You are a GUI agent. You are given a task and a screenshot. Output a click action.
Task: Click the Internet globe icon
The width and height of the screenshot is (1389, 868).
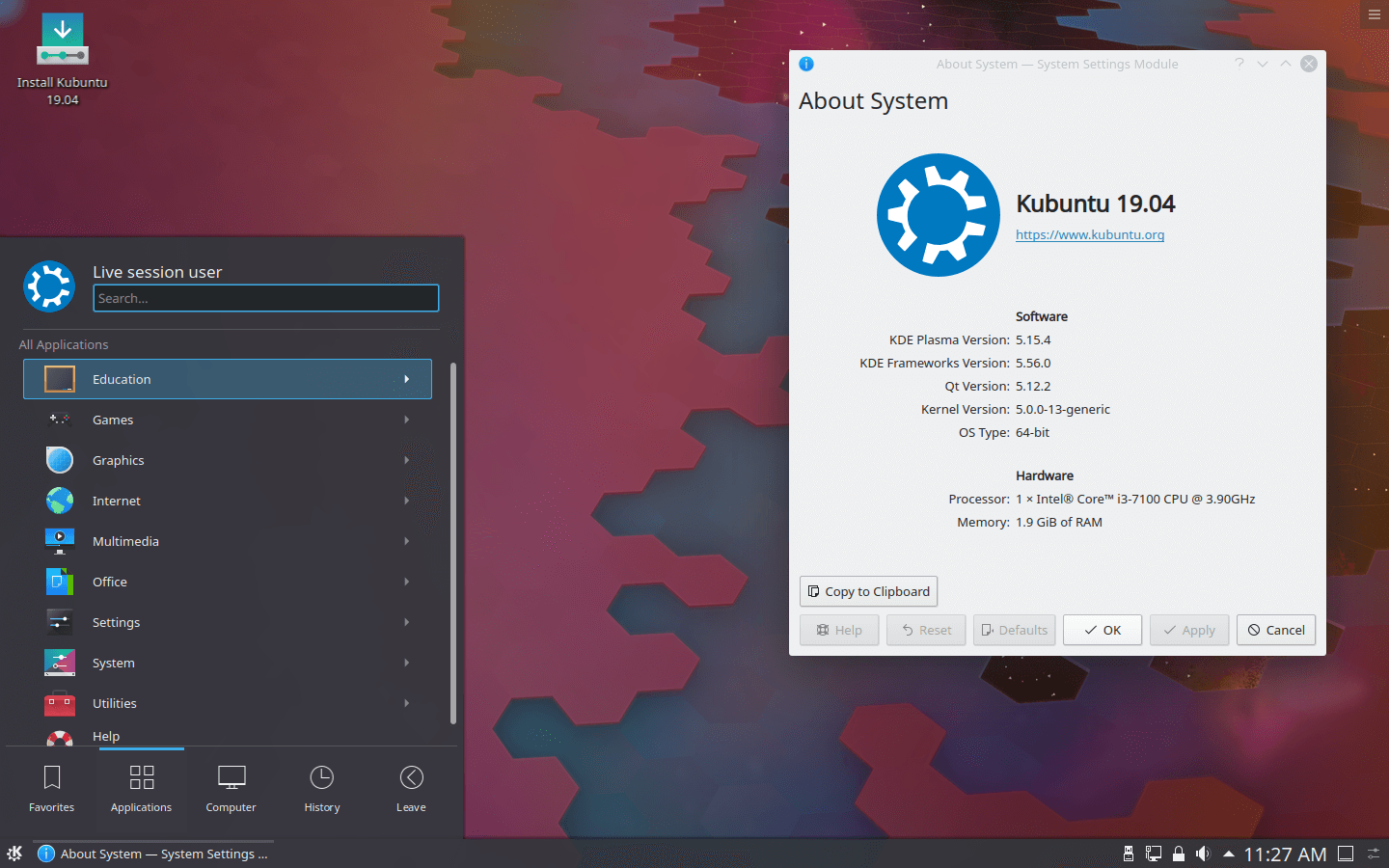(60, 501)
